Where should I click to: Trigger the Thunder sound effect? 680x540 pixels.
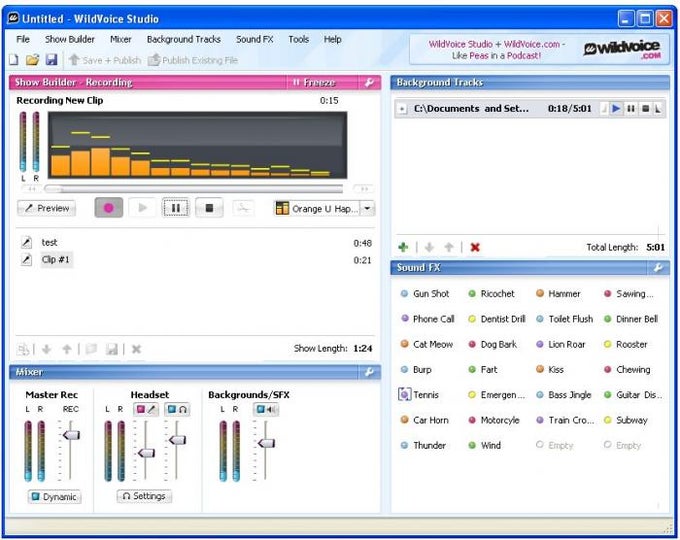tap(423, 445)
